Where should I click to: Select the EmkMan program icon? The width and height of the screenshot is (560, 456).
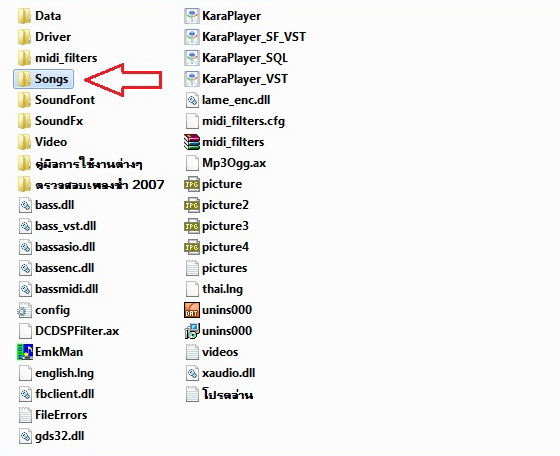(25, 352)
